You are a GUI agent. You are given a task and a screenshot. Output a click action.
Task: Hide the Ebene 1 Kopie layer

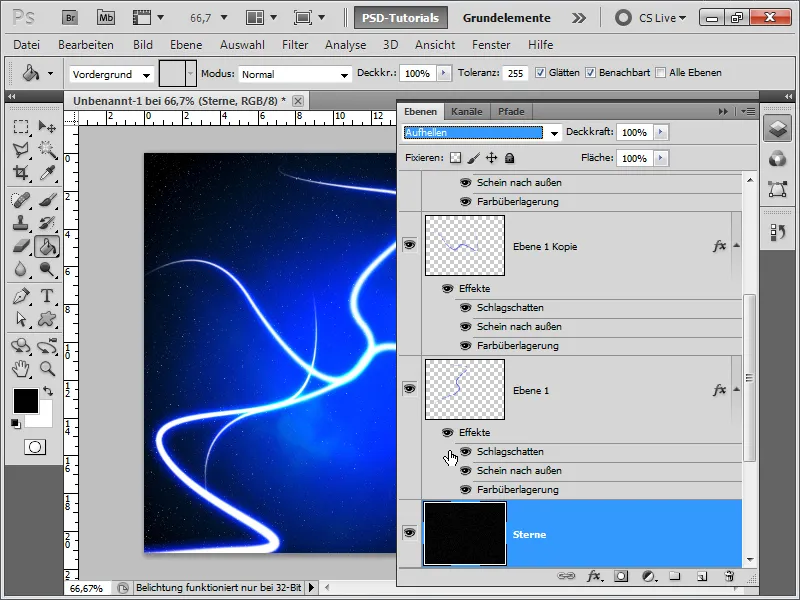pos(409,245)
